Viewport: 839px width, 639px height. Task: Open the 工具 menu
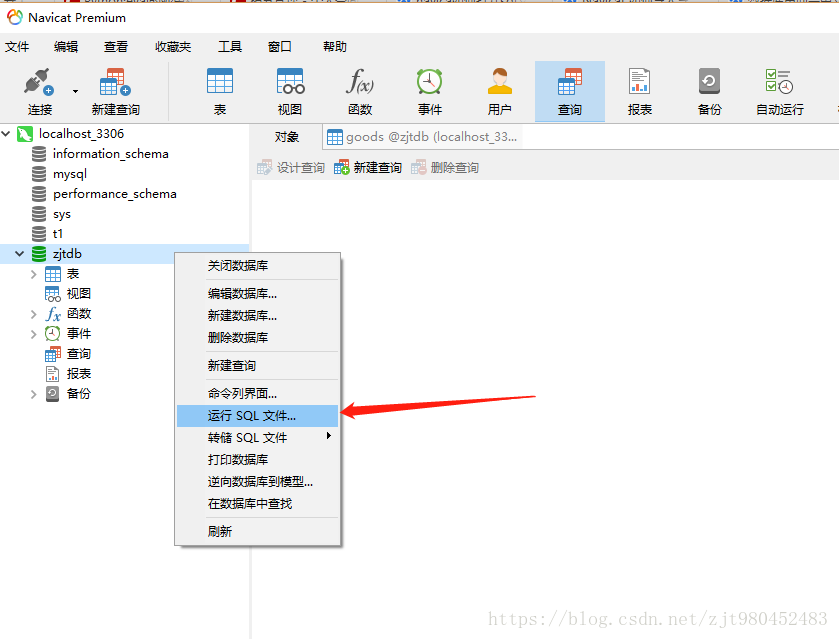[x=230, y=47]
